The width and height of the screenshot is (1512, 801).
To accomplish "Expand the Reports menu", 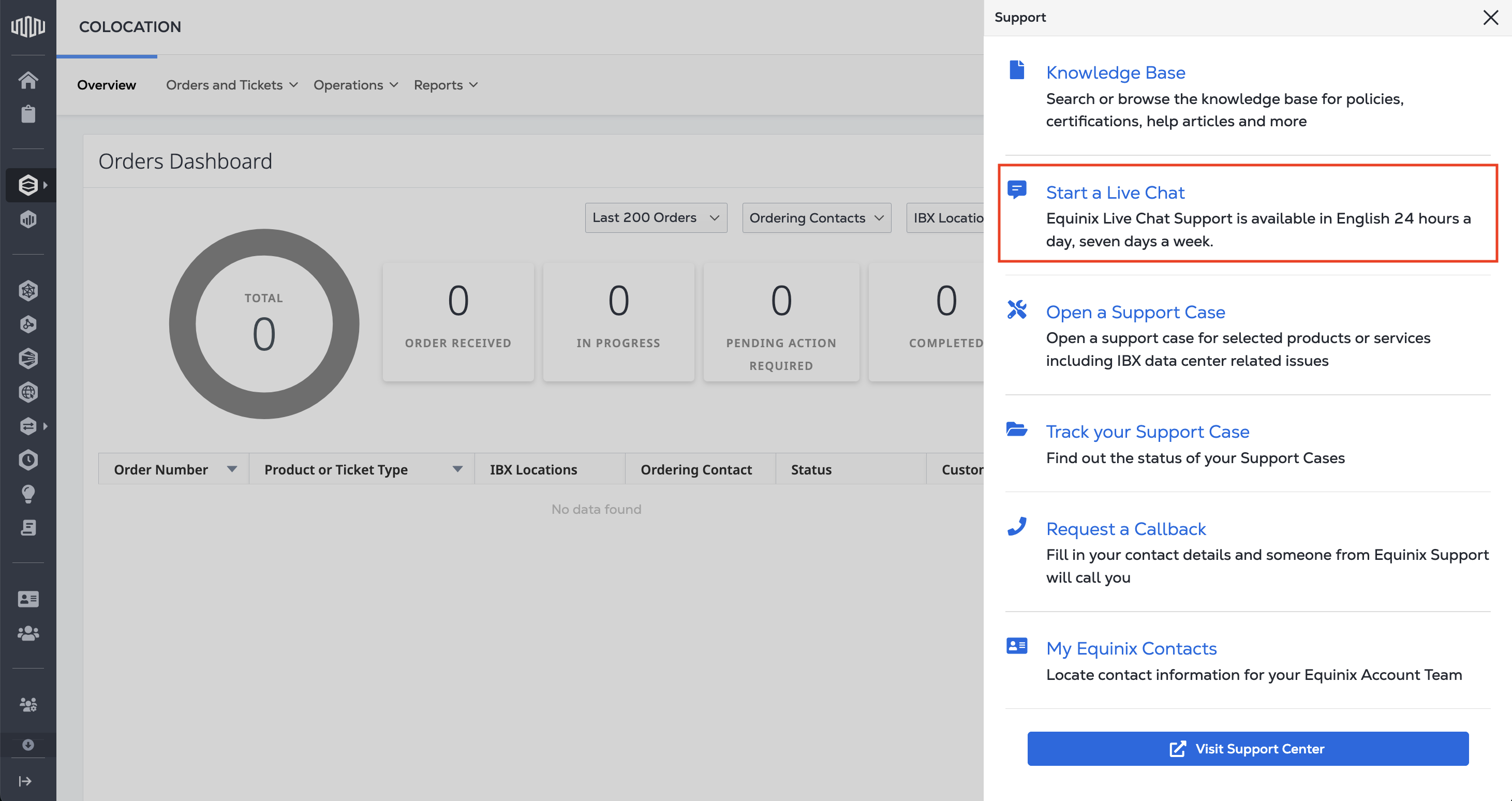I will point(446,85).
